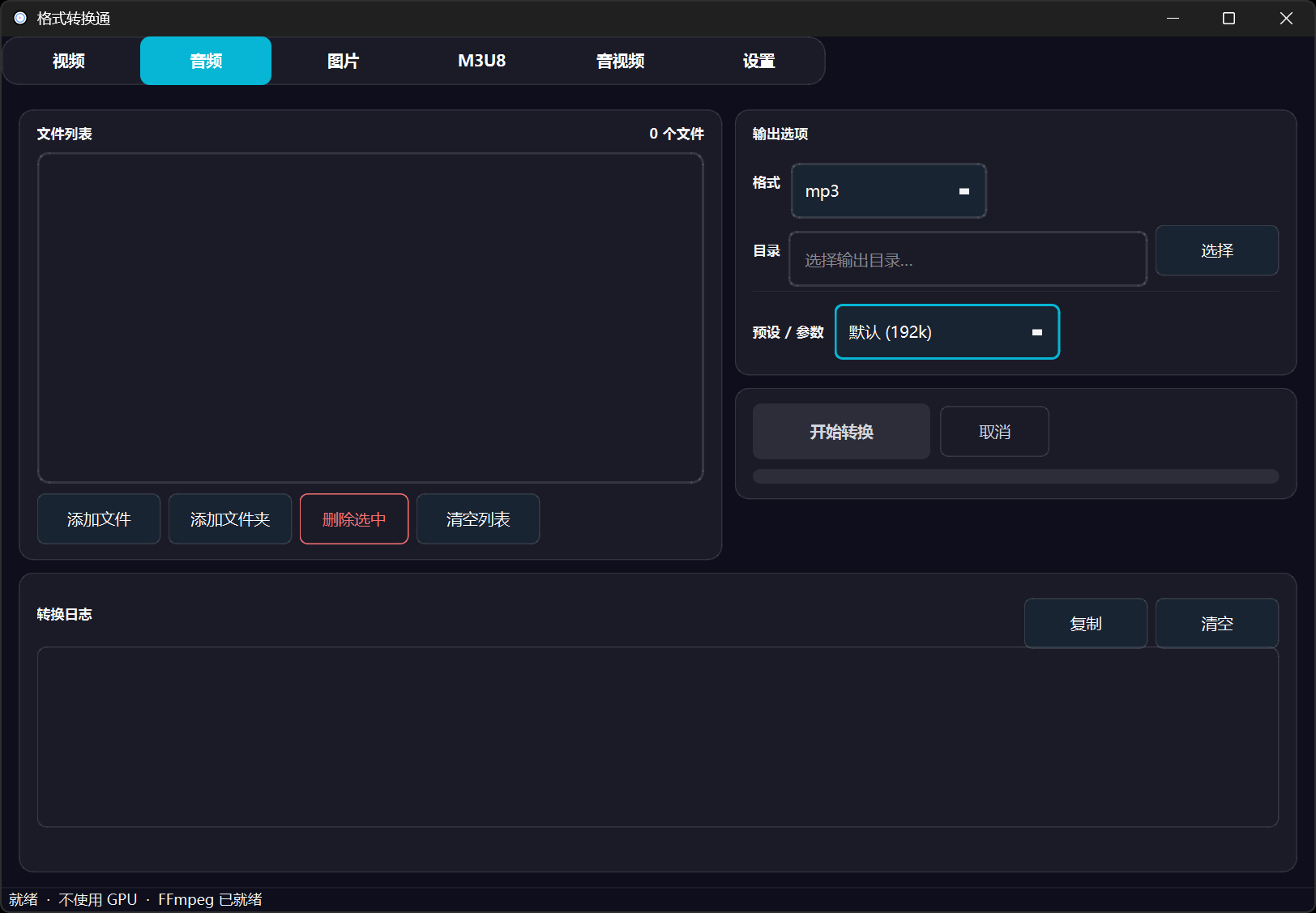This screenshot has height=913, width=1316.
Task: Click the 选择输出目录 input field
Action: pos(968,259)
